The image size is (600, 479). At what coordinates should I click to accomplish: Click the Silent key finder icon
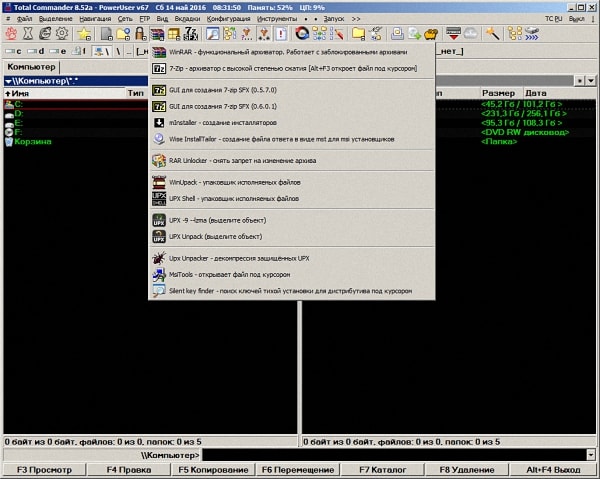click(x=160, y=291)
